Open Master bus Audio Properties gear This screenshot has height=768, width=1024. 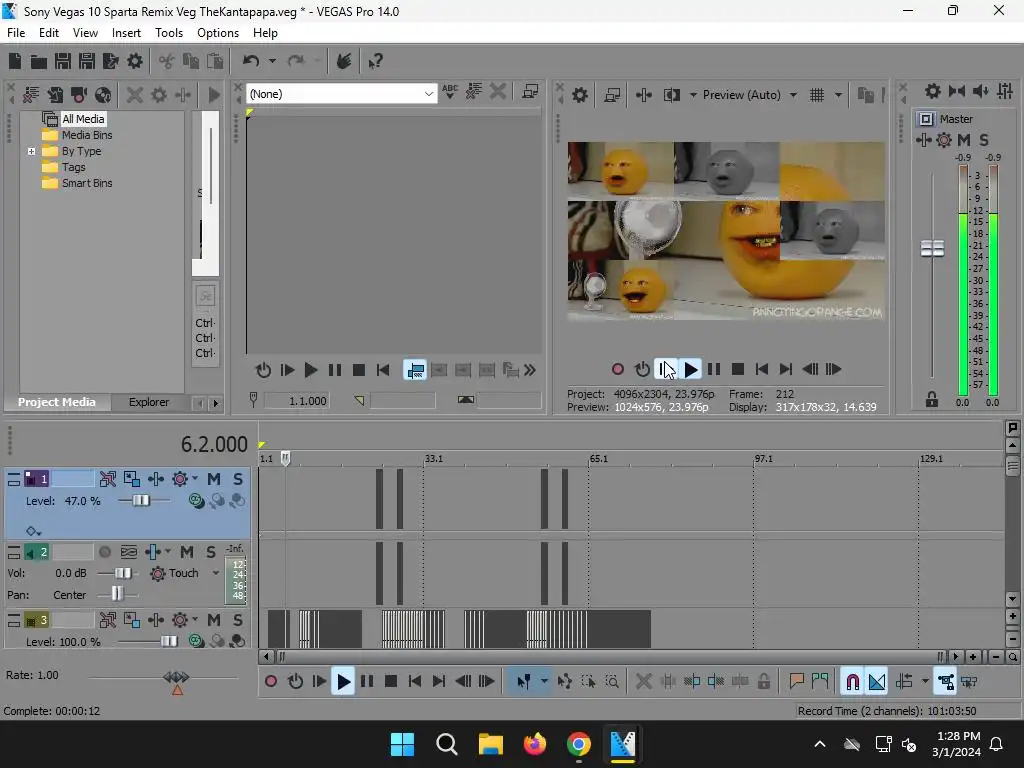click(933, 91)
